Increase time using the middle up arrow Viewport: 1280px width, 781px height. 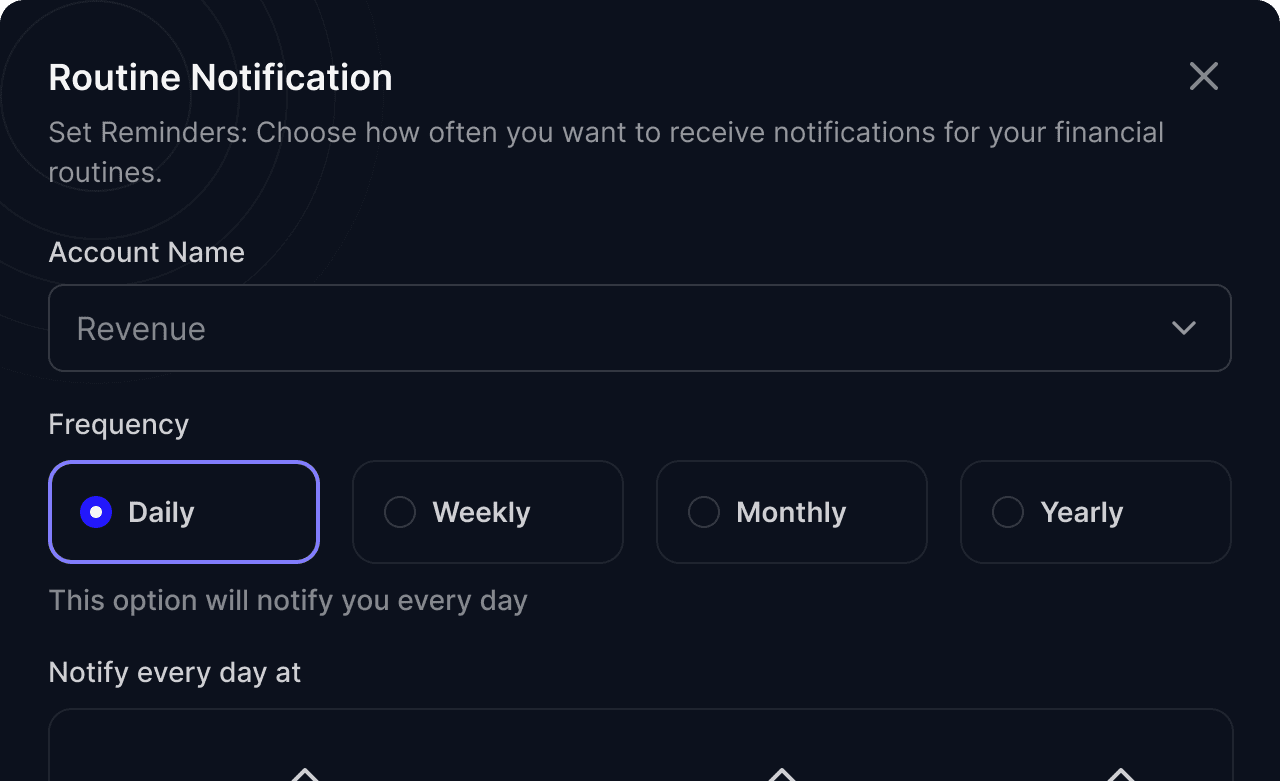click(781, 774)
